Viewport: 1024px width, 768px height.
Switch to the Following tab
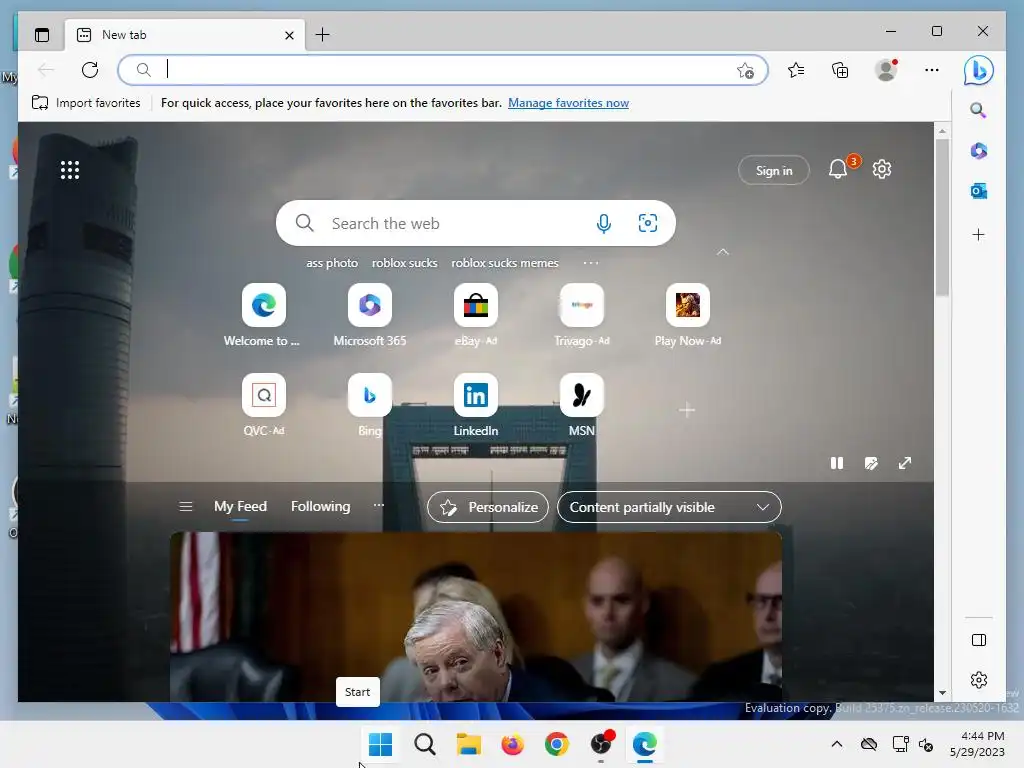click(321, 507)
